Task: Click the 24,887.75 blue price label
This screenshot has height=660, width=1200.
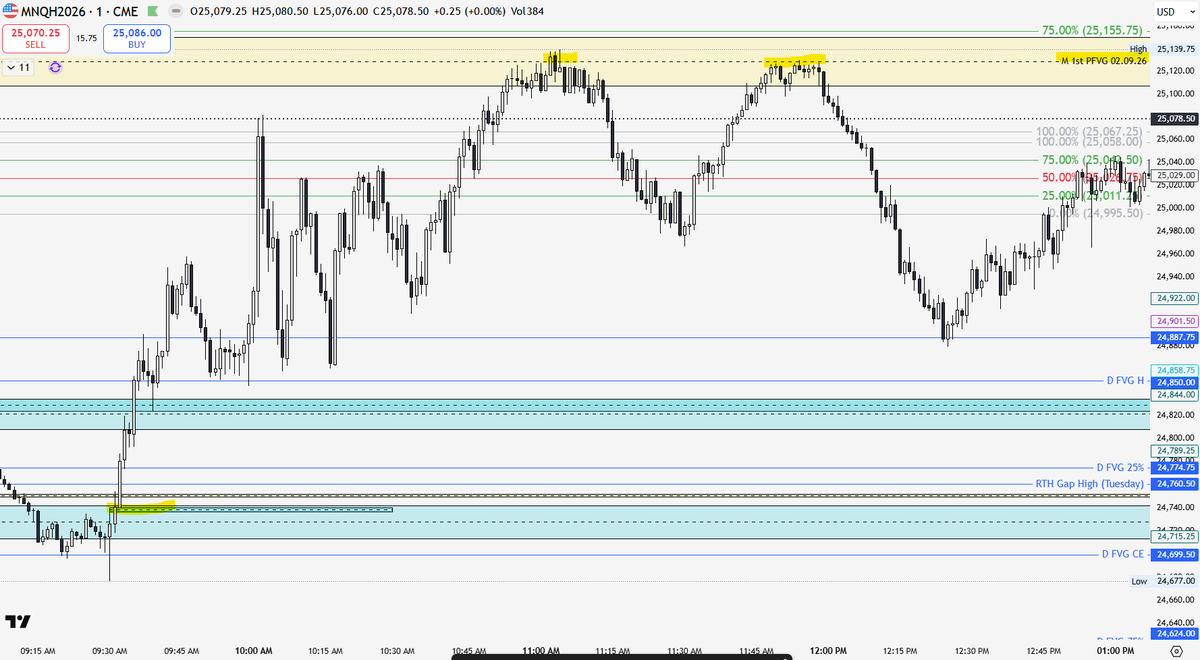Action: click(x=1175, y=338)
